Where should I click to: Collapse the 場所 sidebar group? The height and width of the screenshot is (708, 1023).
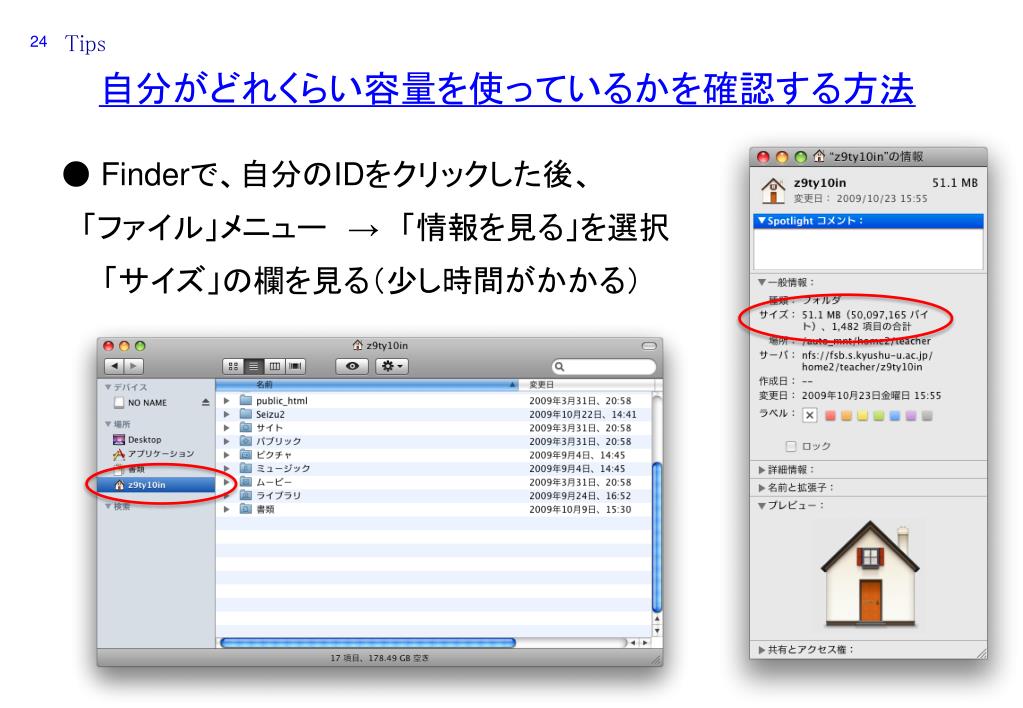click(x=108, y=424)
